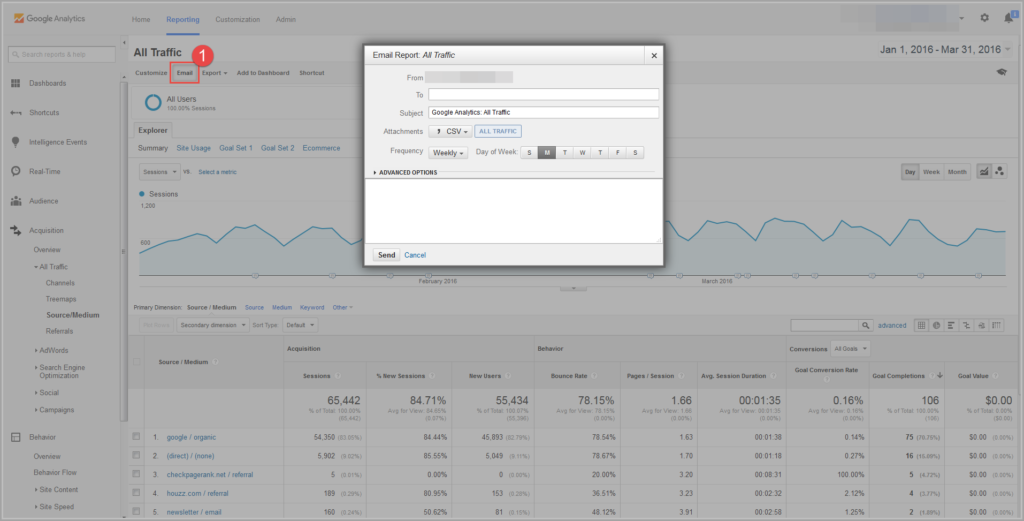Open the google / organic source link
Image resolution: width=1024 pixels, height=521 pixels.
pyautogui.click(x=191, y=437)
